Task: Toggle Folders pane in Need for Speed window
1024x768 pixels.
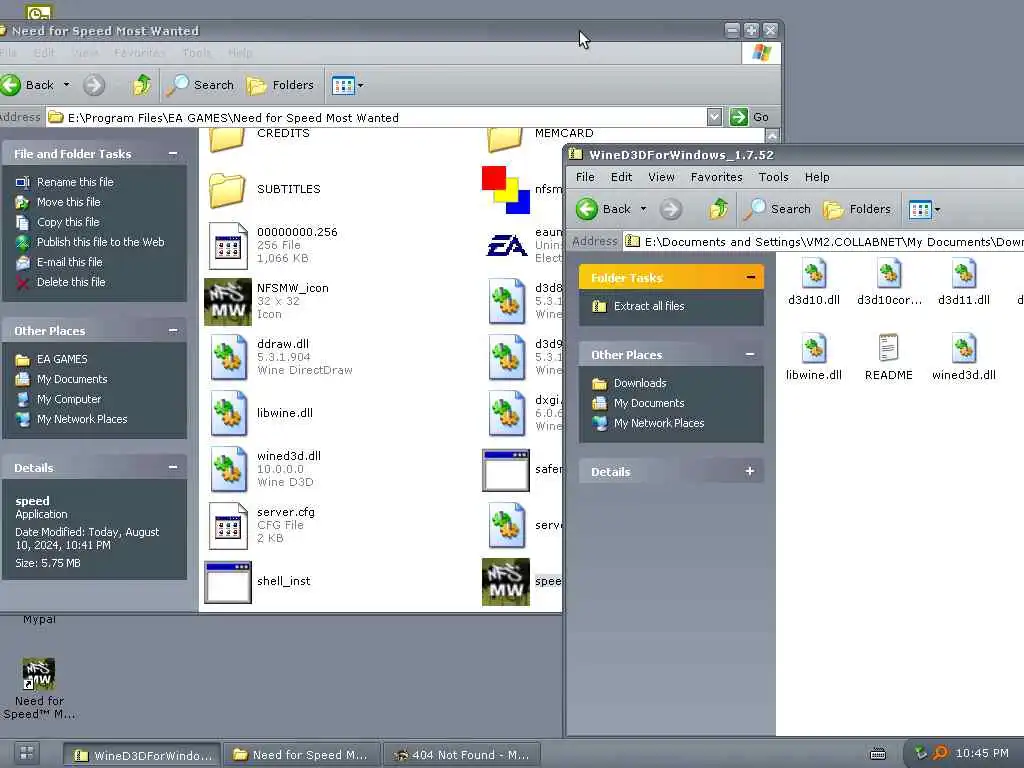Action: (280, 85)
